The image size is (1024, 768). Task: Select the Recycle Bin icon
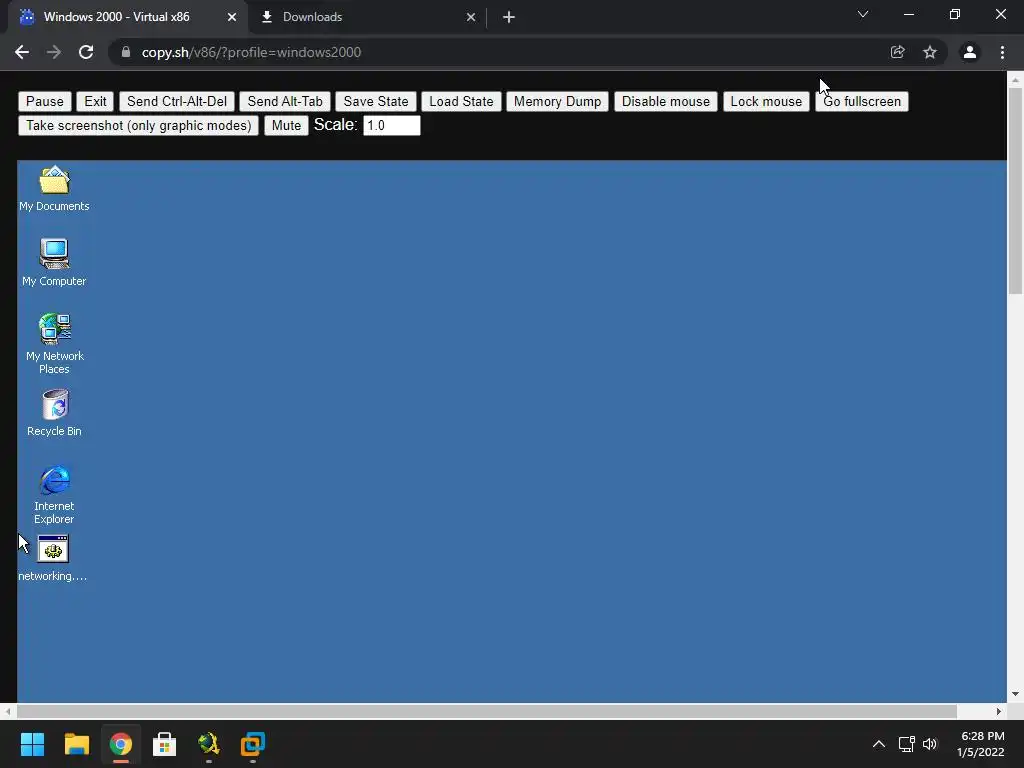click(x=54, y=413)
